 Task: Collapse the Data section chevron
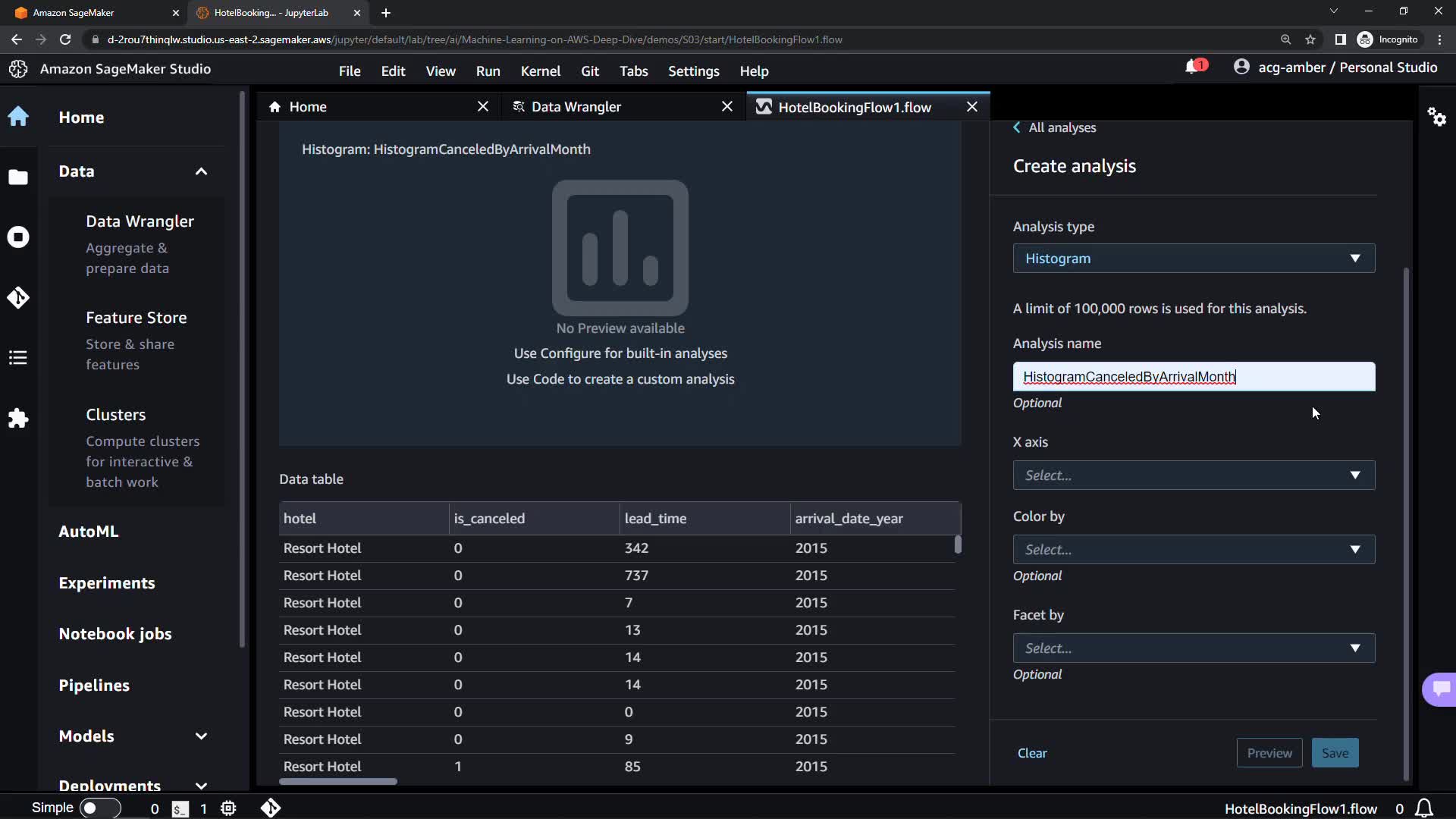coord(201,171)
